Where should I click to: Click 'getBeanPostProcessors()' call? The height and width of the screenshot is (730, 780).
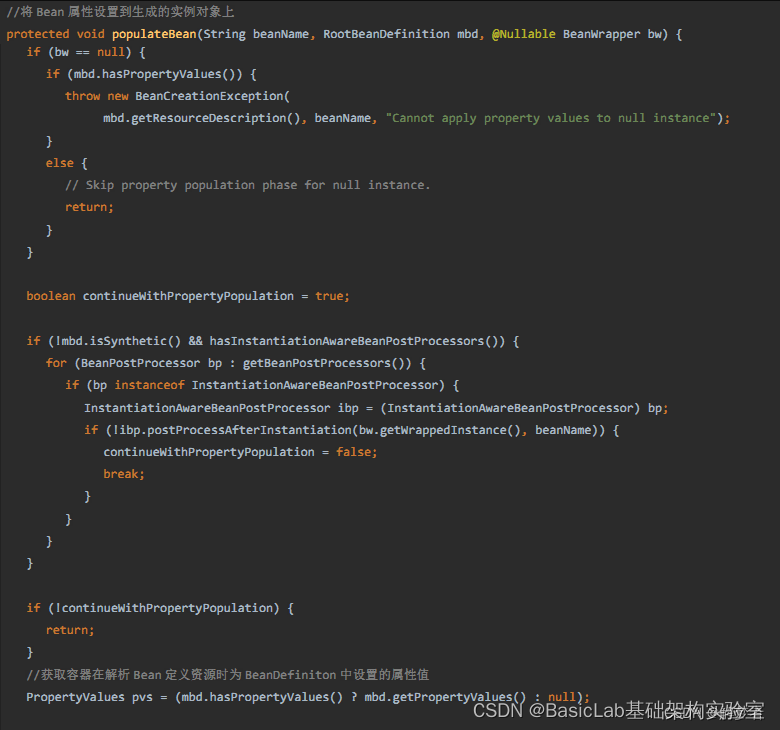point(323,363)
